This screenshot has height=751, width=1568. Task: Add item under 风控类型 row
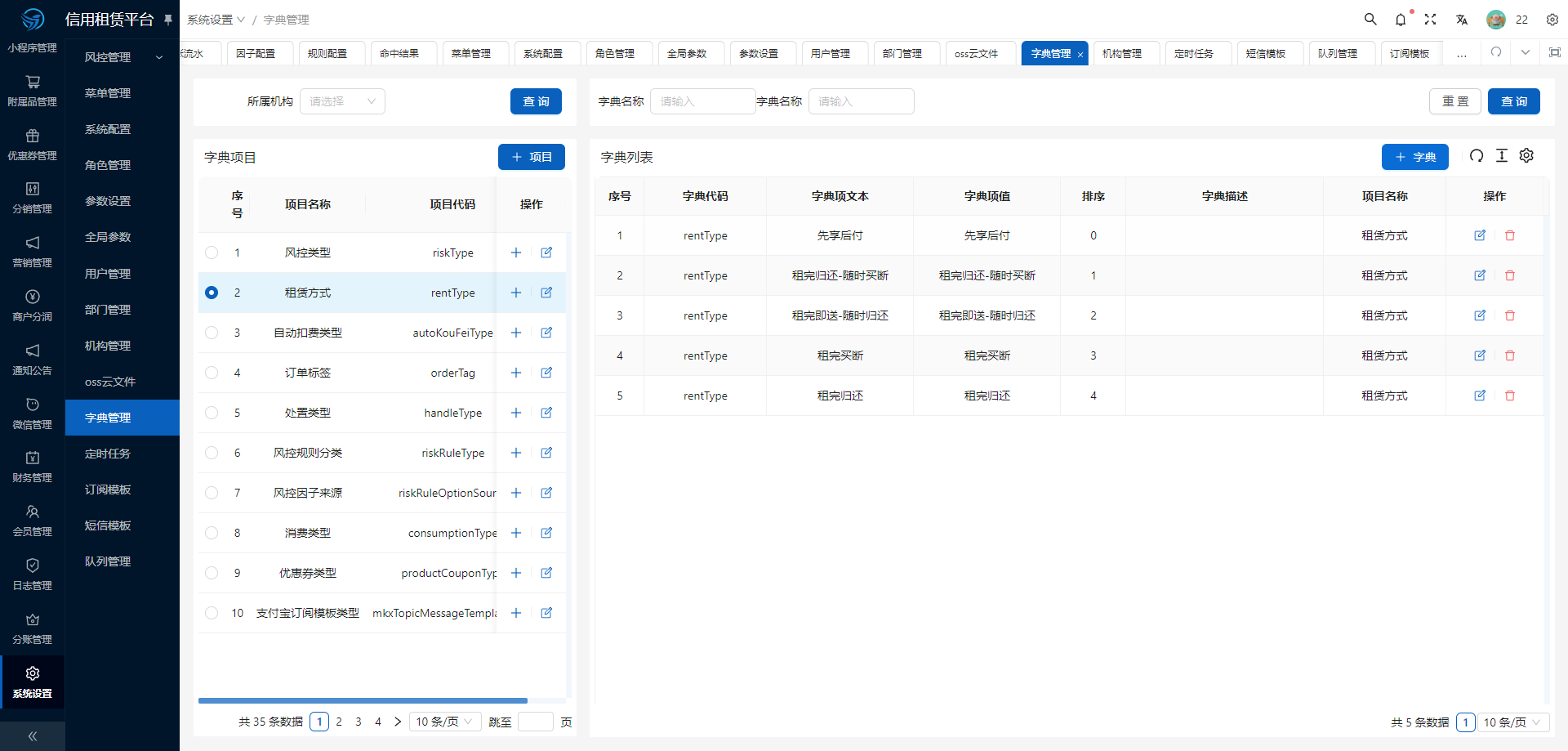point(516,253)
